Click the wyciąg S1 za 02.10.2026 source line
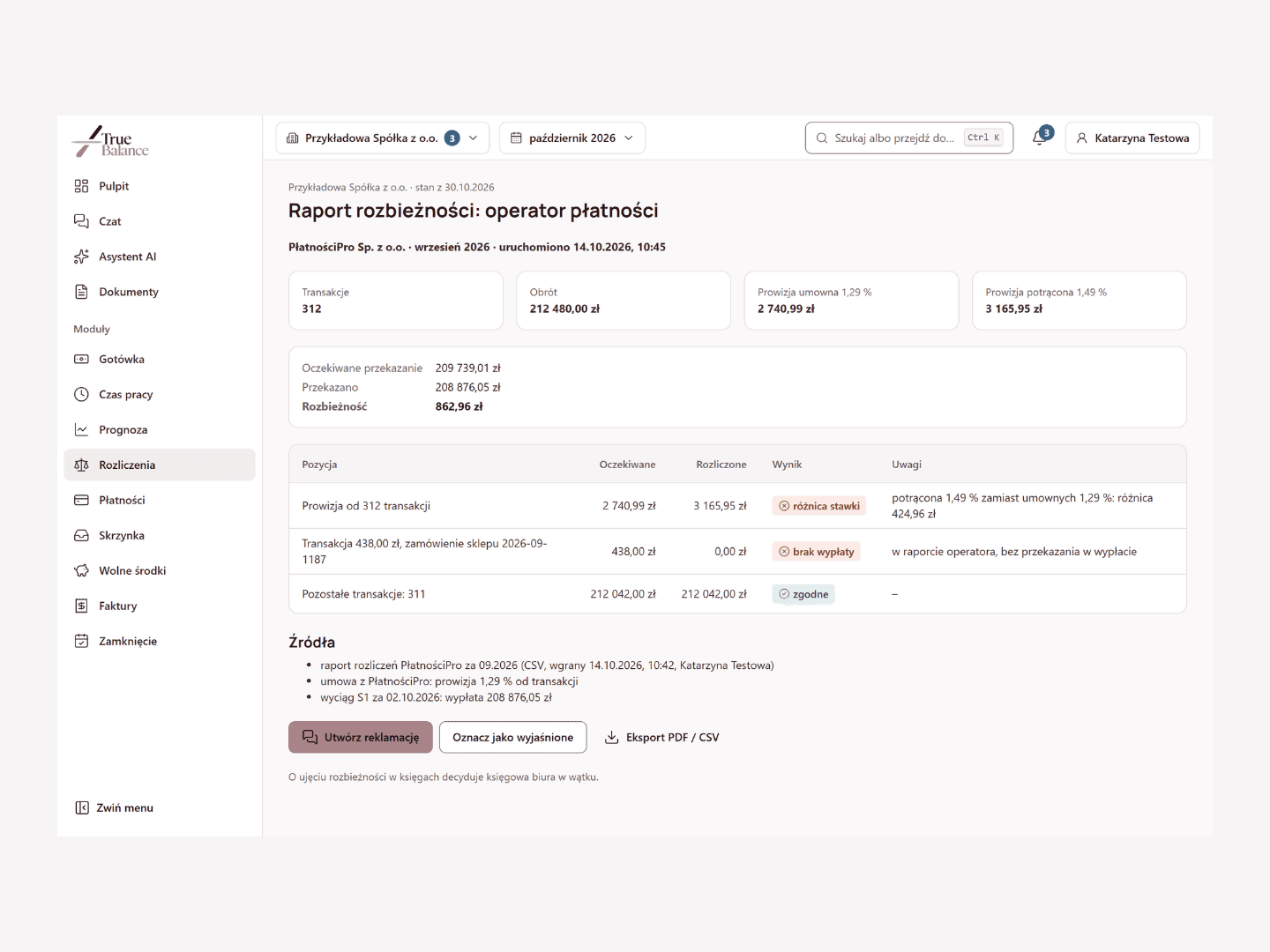1270x952 pixels. click(x=437, y=697)
